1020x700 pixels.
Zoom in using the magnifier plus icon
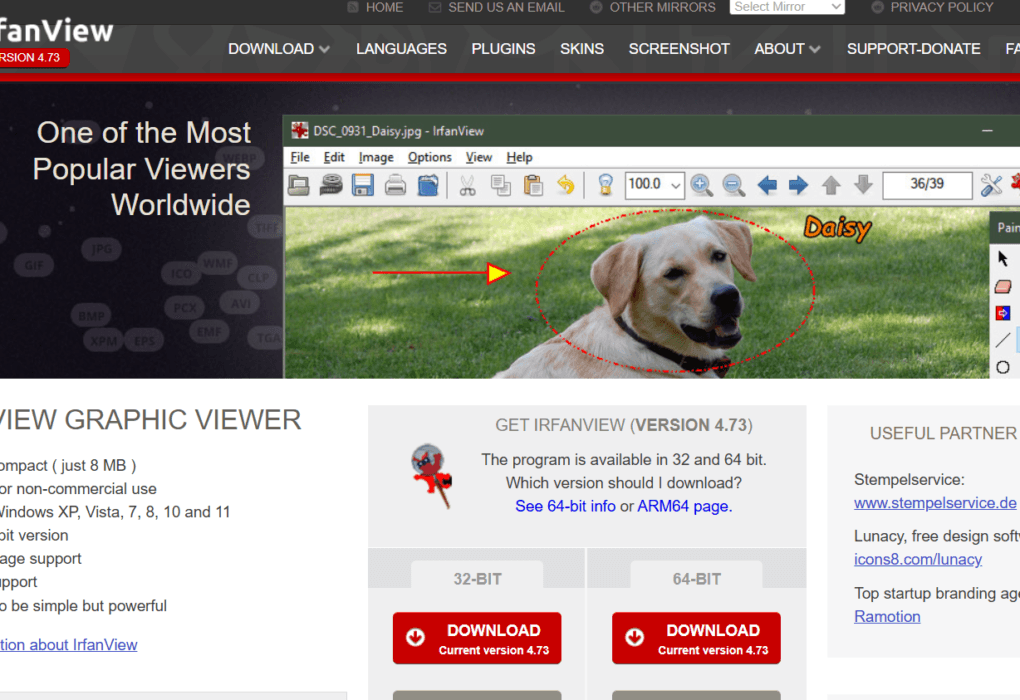click(x=701, y=185)
